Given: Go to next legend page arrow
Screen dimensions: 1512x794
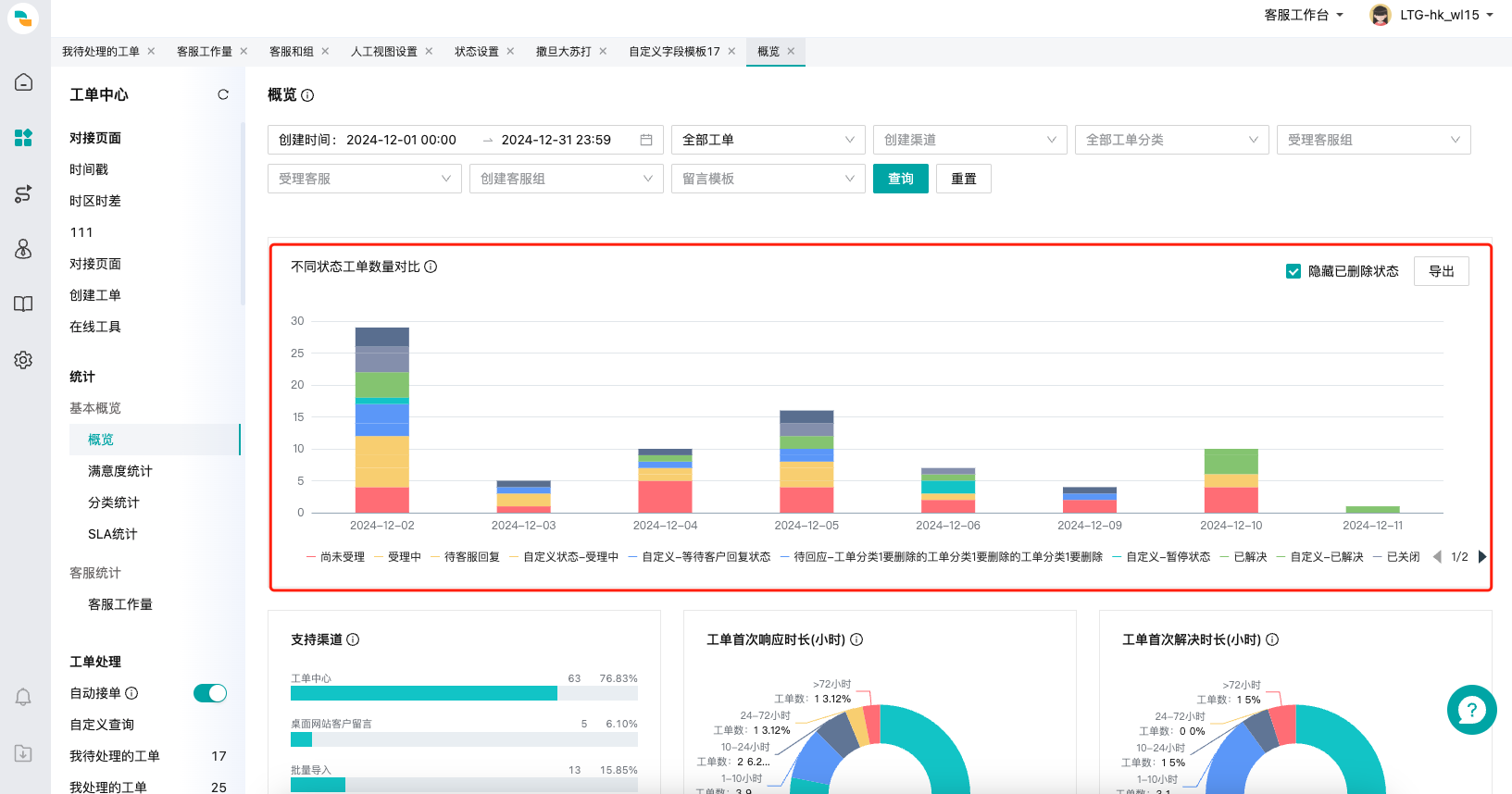Looking at the screenshot, I should pyautogui.click(x=1482, y=557).
